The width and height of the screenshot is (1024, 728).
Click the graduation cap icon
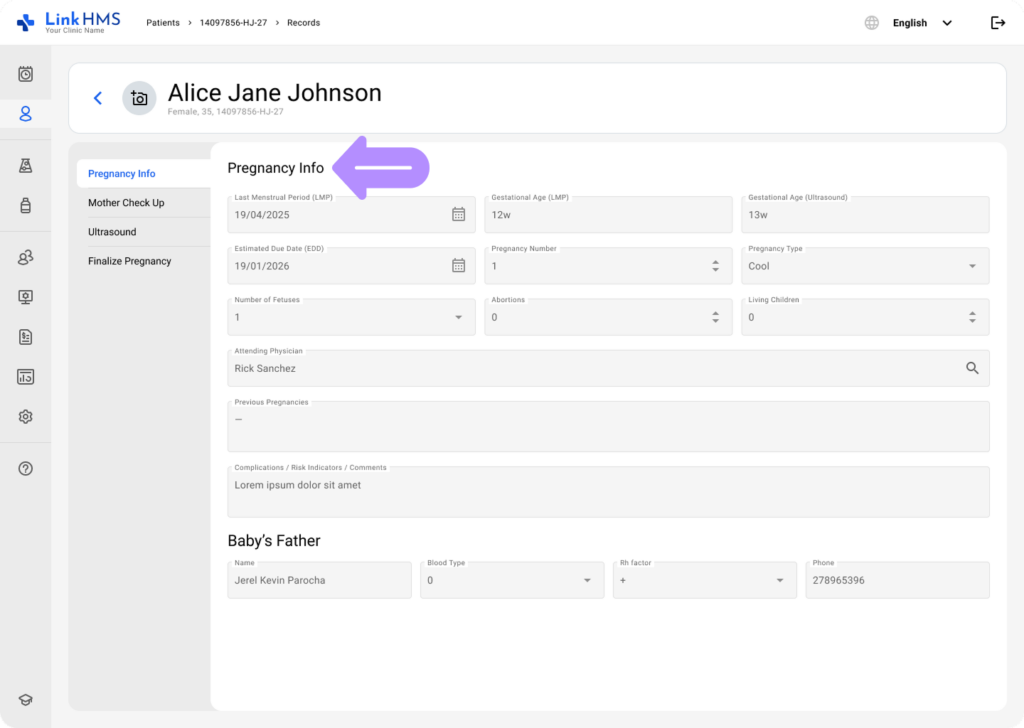click(x=26, y=701)
